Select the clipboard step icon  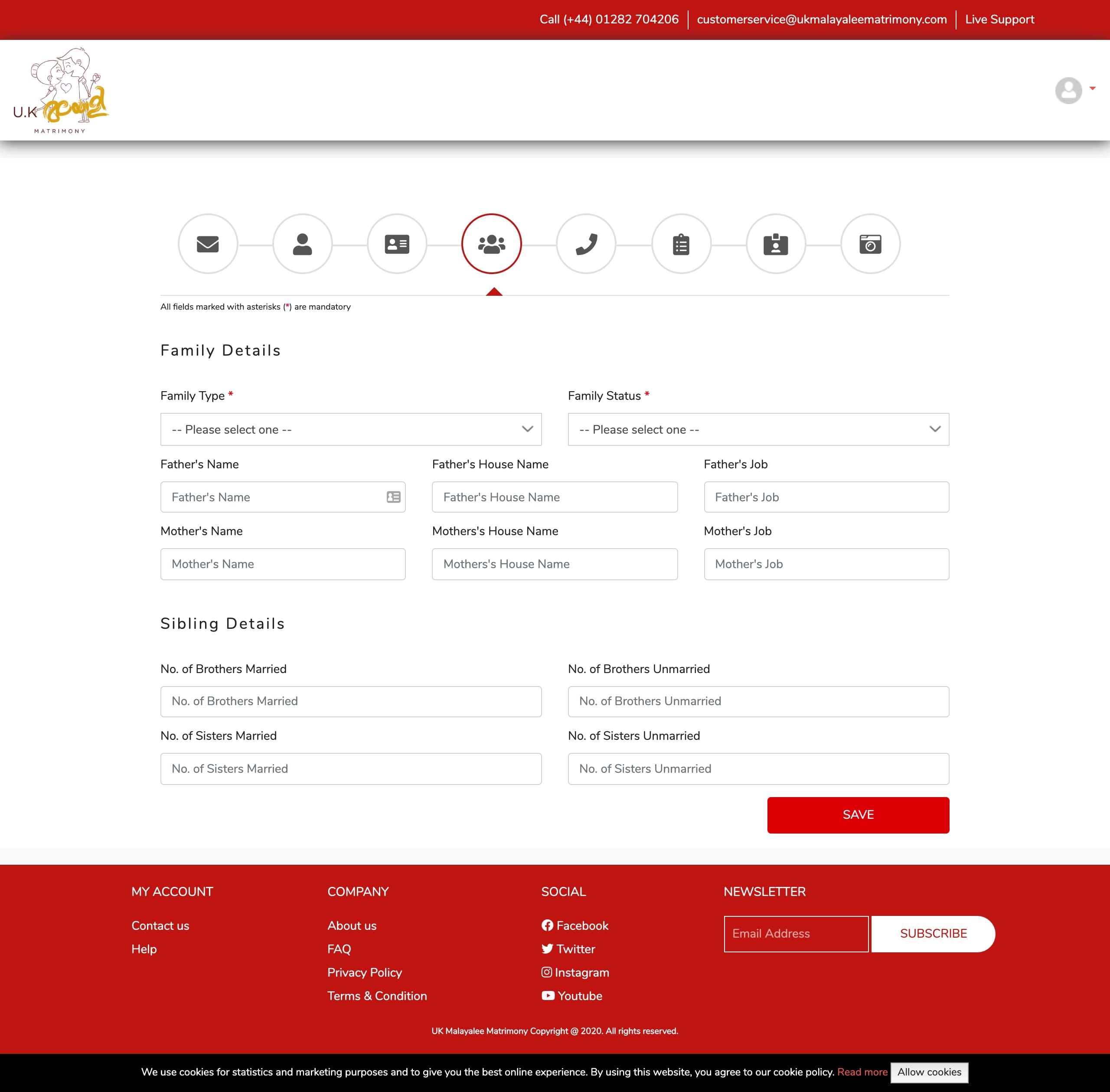click(681, 244)
